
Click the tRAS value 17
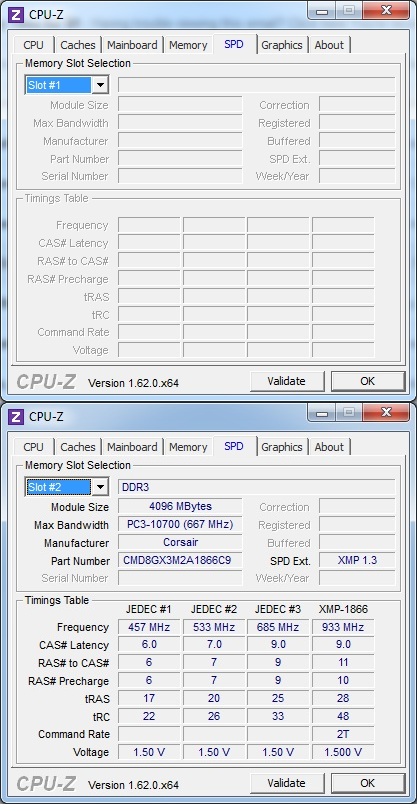tap(149, 698)
